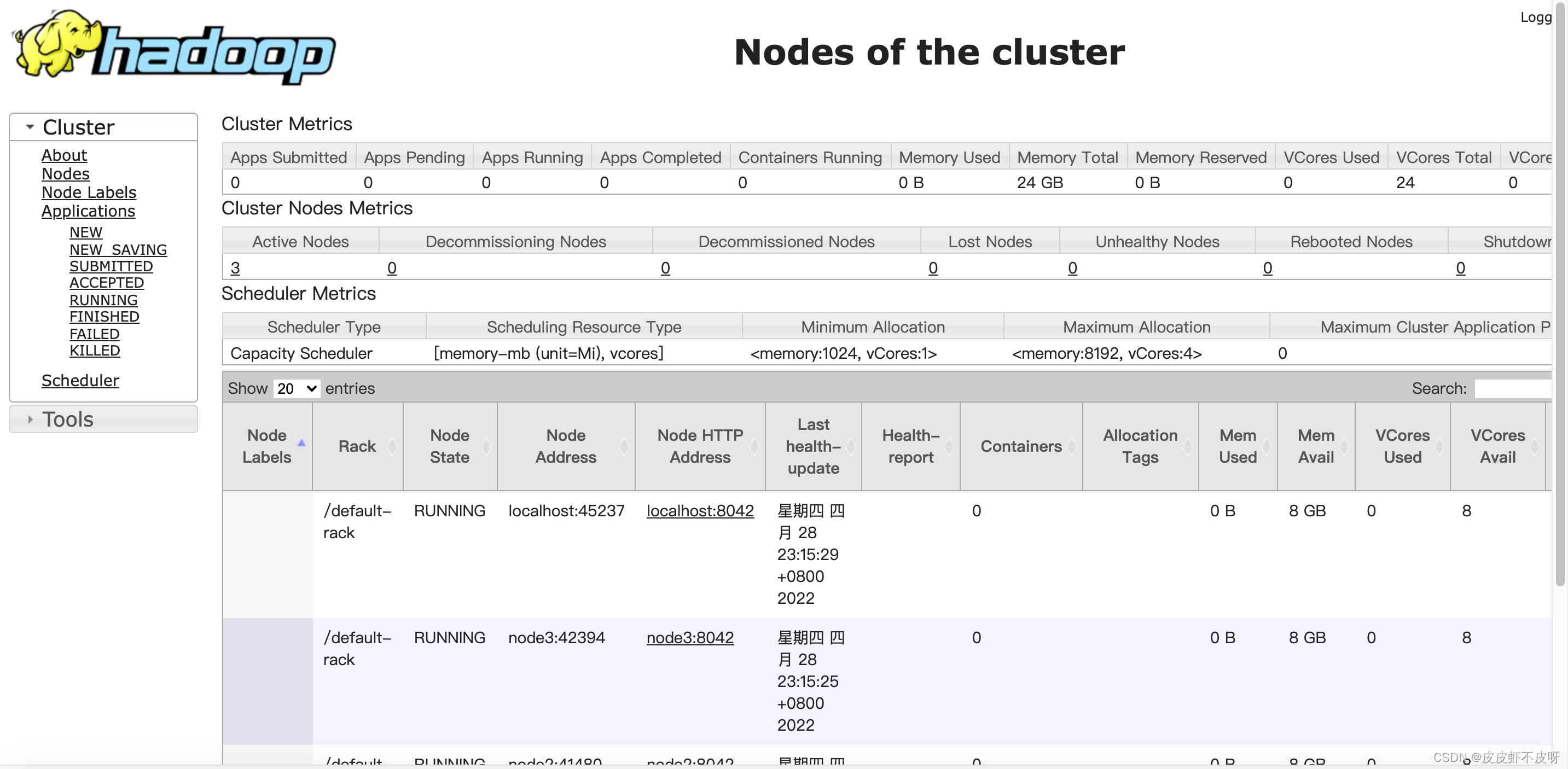Viewport: 1568px width, 769px height.
Task: Sort table by Rack column
Action: 358,446
